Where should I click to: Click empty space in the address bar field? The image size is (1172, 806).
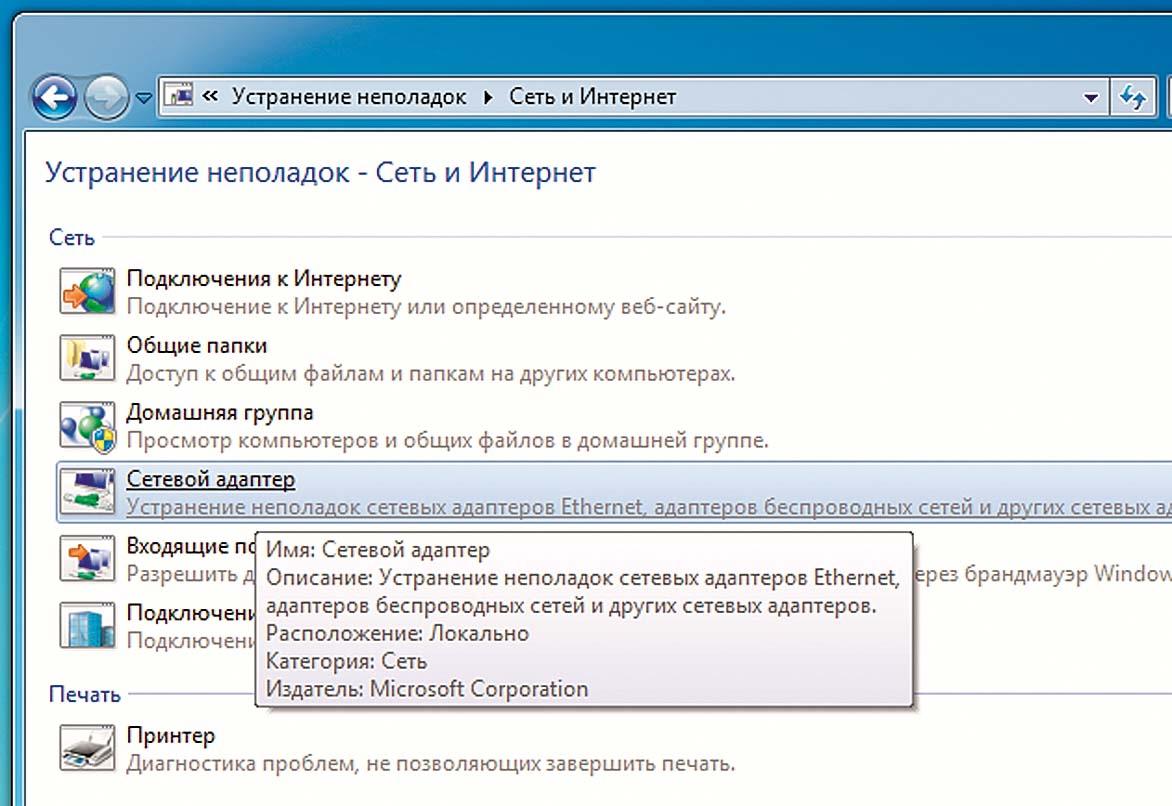pyautogui.click(x=880, y=97)
